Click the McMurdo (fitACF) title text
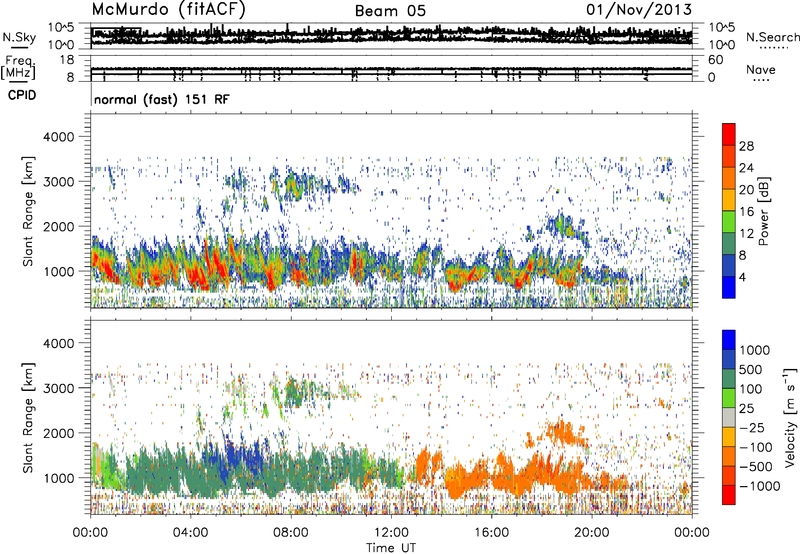800x554 pixels. coord(168,9)
